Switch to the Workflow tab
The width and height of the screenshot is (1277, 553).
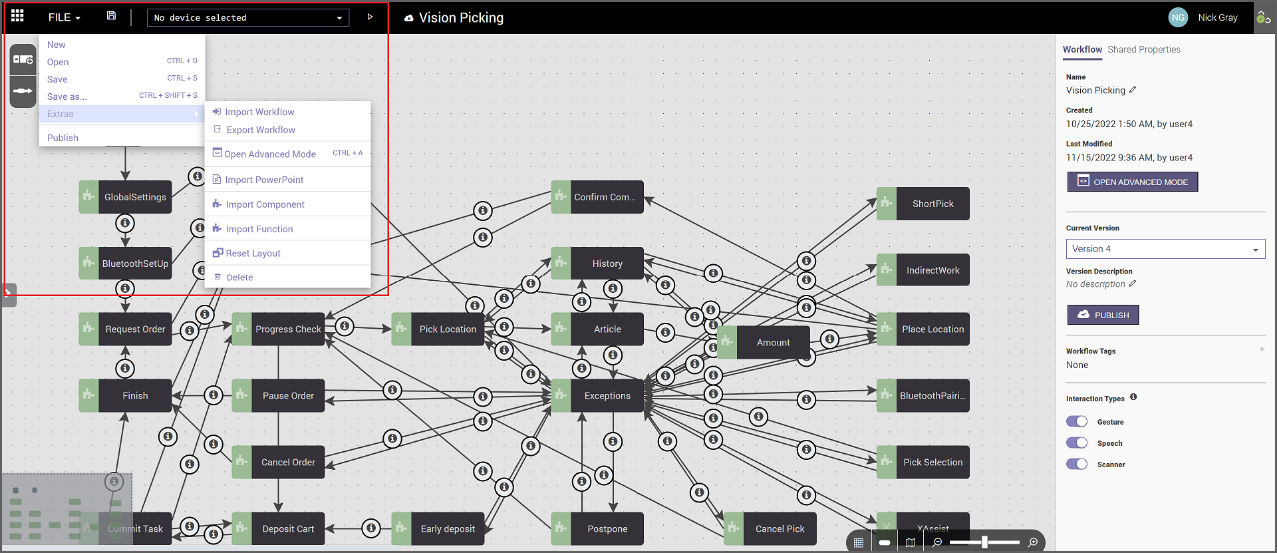tap(1082, 49)
